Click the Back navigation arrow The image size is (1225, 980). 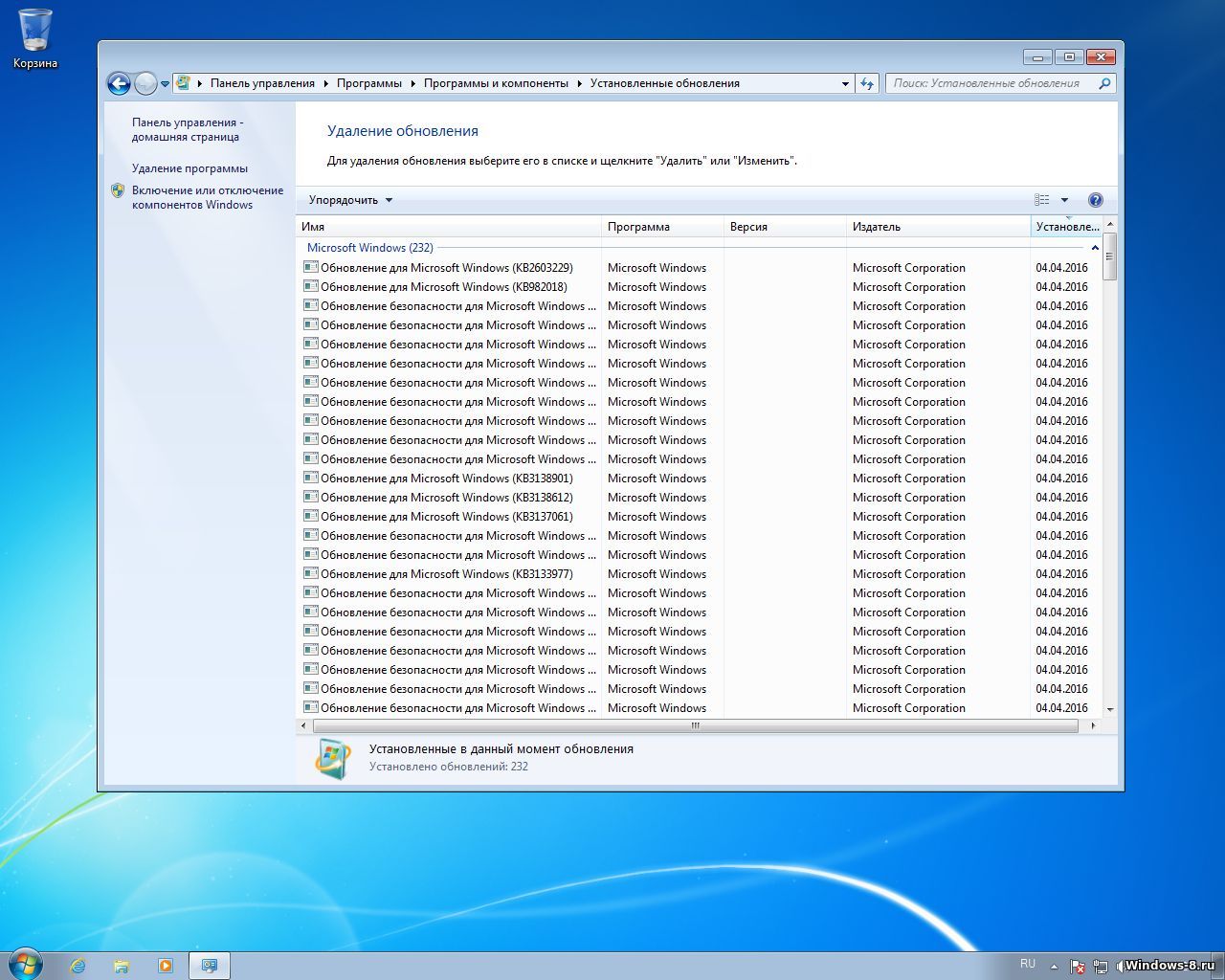tap(119, 84)
